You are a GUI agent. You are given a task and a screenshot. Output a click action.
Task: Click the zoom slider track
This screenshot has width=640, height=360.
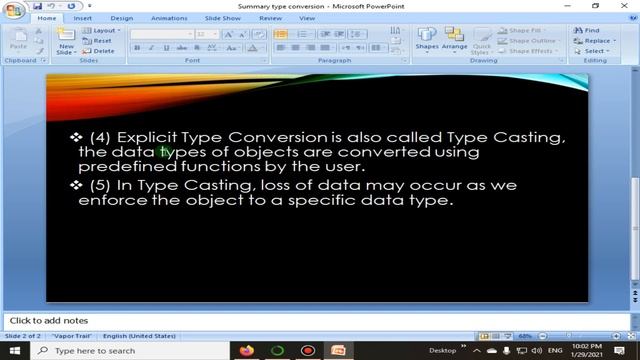(580, 336)
